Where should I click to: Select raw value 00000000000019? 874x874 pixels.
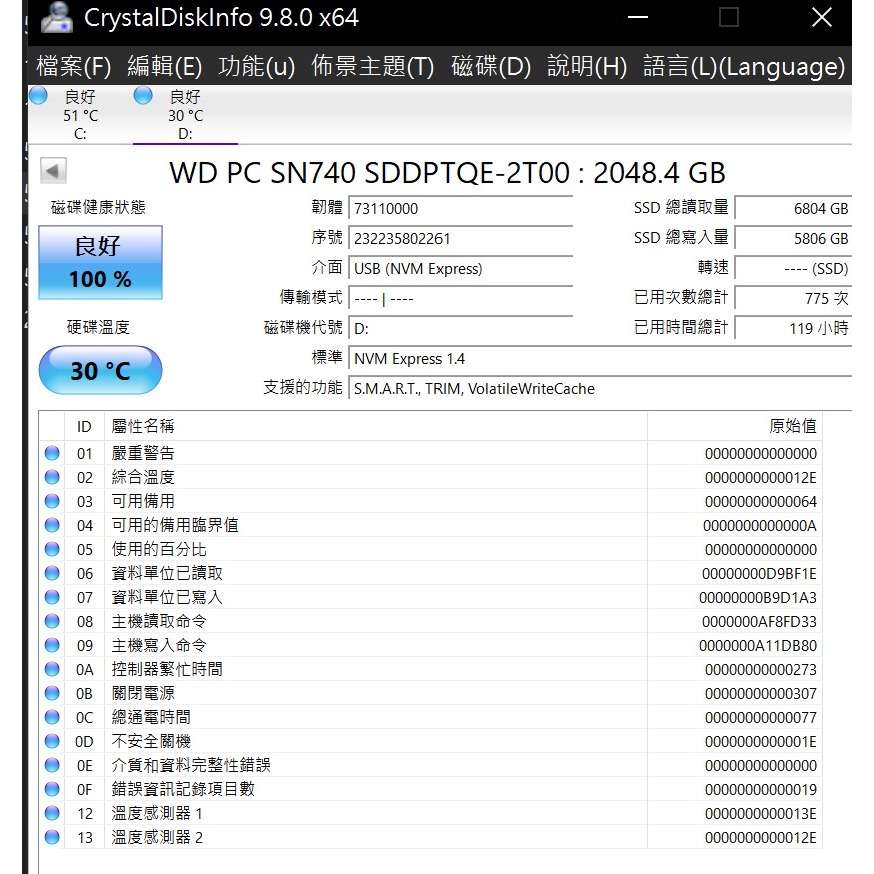click(761, 789)
